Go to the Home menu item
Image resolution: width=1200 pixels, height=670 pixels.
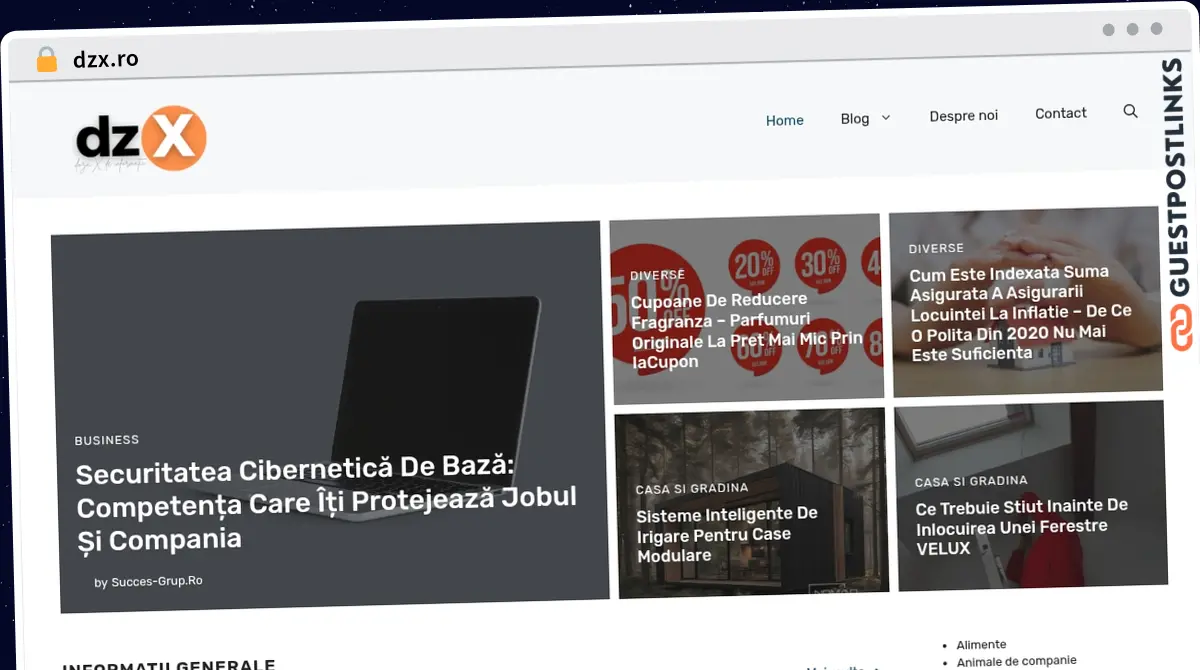[x=785, y=120]
